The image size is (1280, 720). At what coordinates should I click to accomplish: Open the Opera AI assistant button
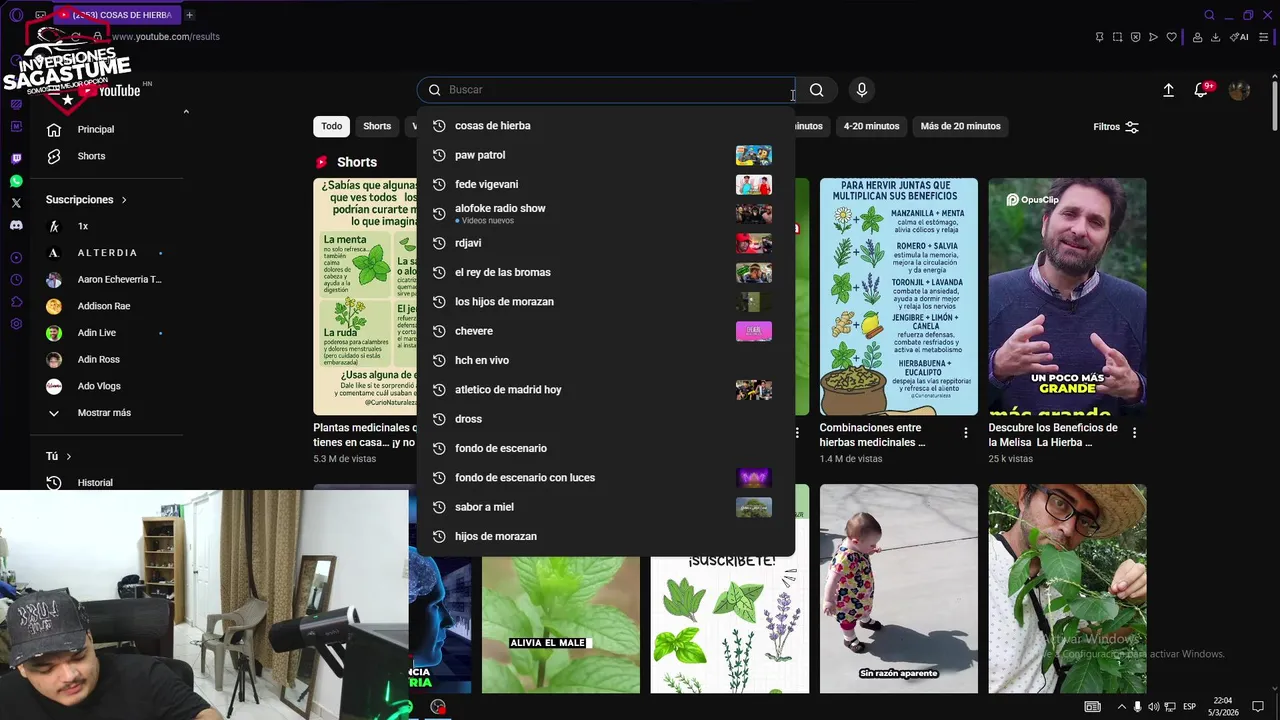pos(1239,37)
